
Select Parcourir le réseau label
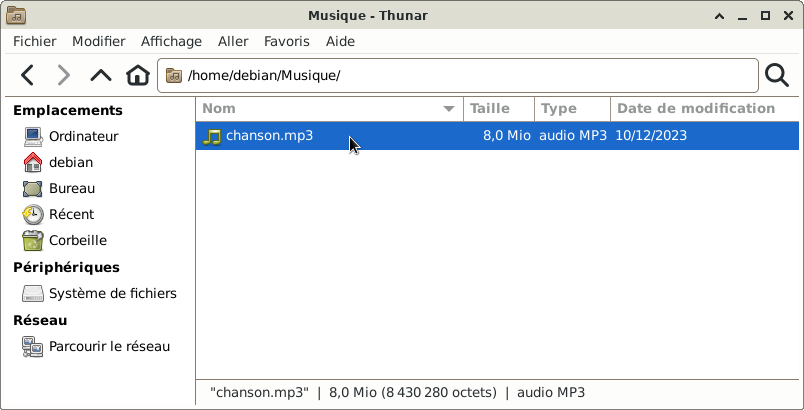coord(109,346)
